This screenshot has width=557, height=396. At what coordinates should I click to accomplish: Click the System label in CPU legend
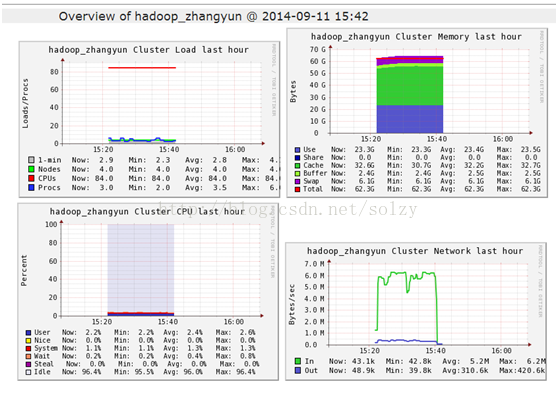(46, 348)
